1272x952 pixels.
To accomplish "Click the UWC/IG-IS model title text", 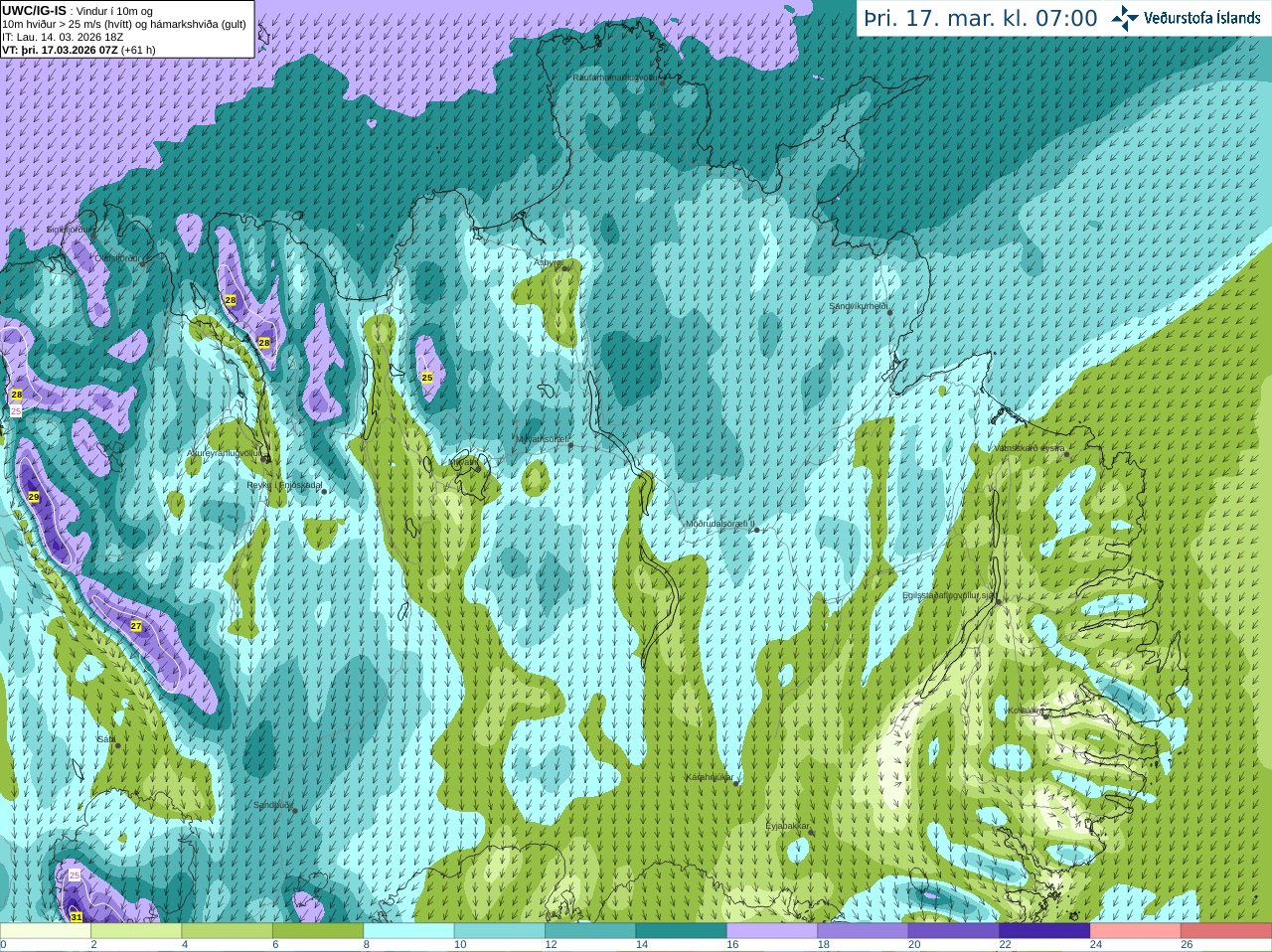I will 35,11.
